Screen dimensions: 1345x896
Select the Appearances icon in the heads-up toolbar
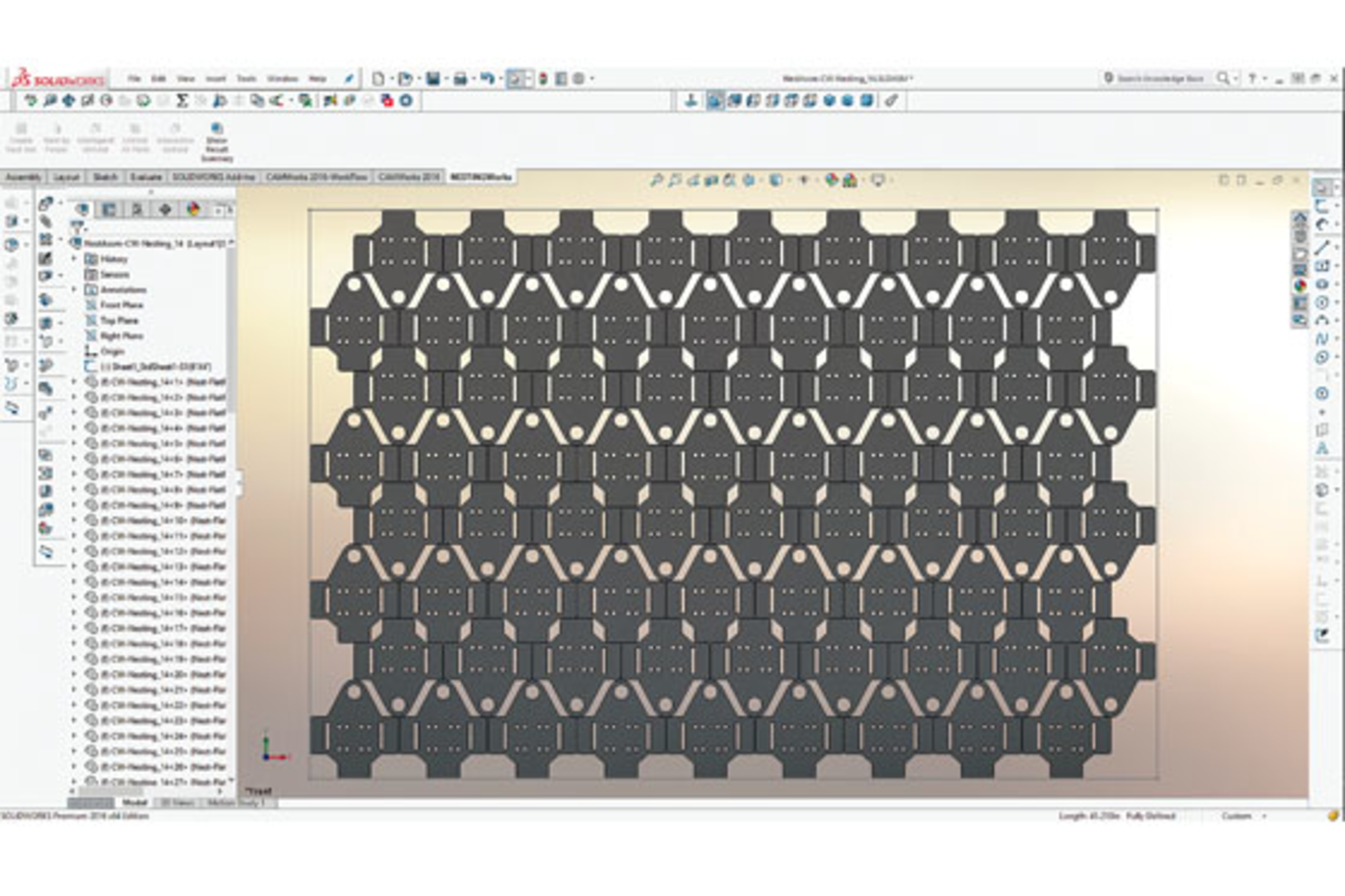tap(831, 179)
